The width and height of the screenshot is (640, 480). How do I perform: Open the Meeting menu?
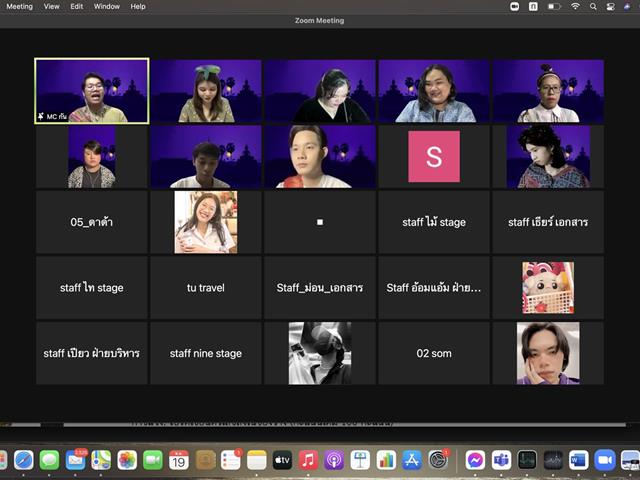coord(20,7)
